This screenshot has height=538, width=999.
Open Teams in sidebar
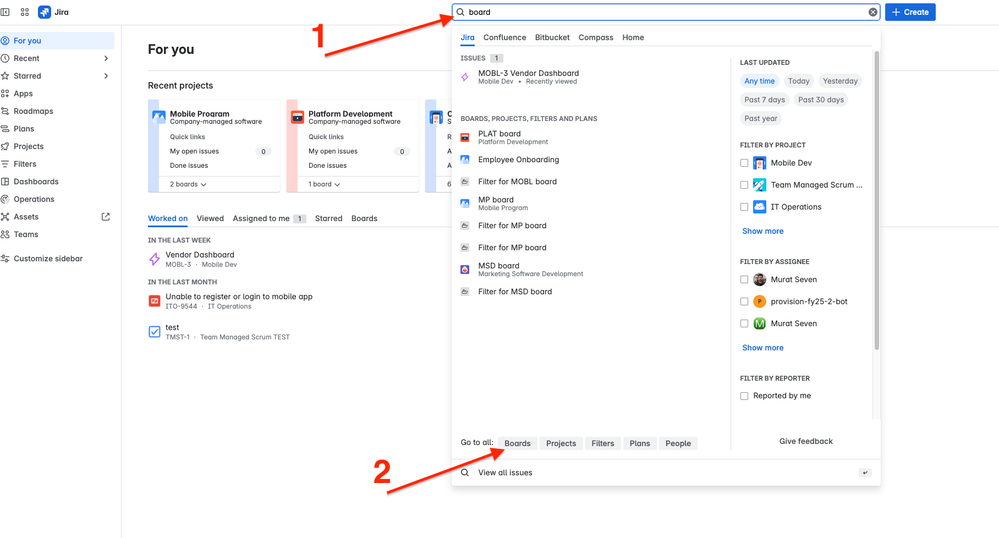pyautogui.click(x=25, y=235)
